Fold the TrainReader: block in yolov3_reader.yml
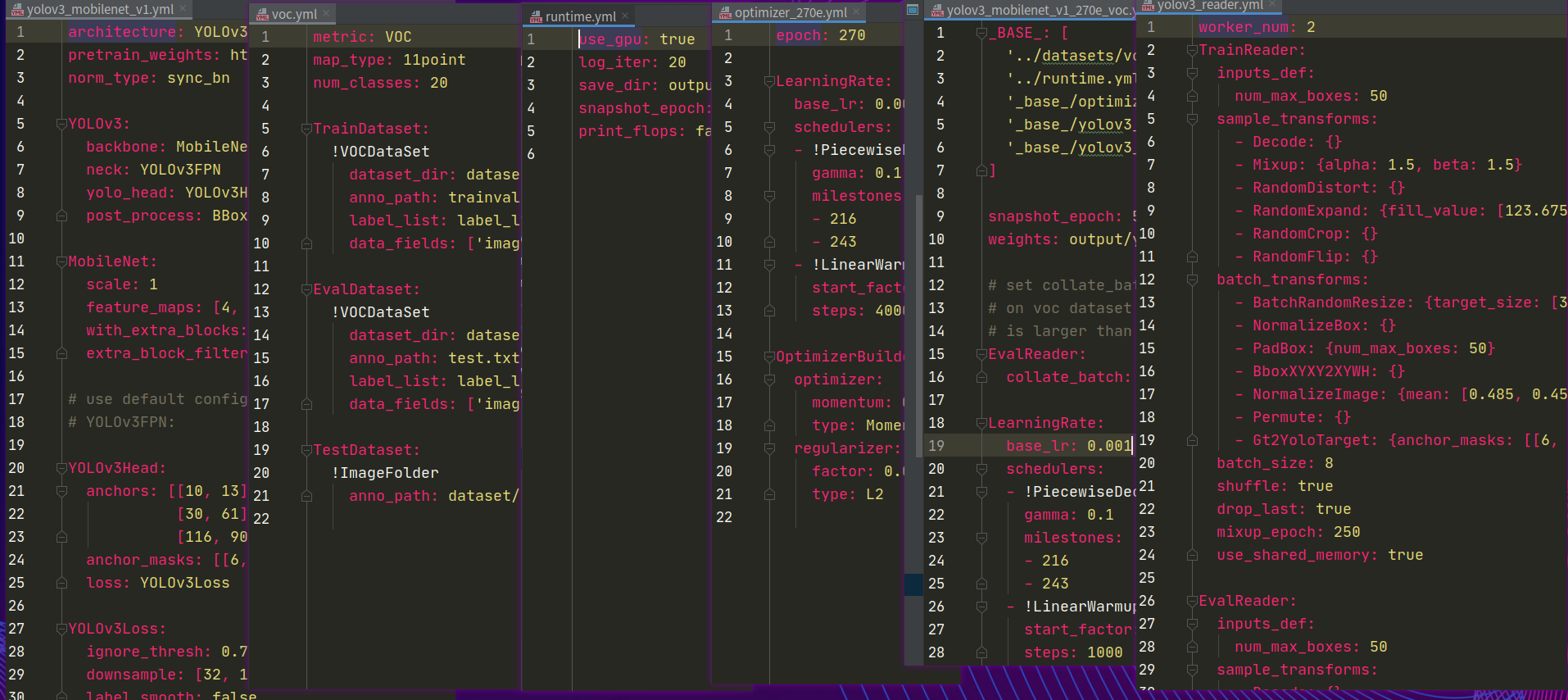 [x=1192, y=50]
